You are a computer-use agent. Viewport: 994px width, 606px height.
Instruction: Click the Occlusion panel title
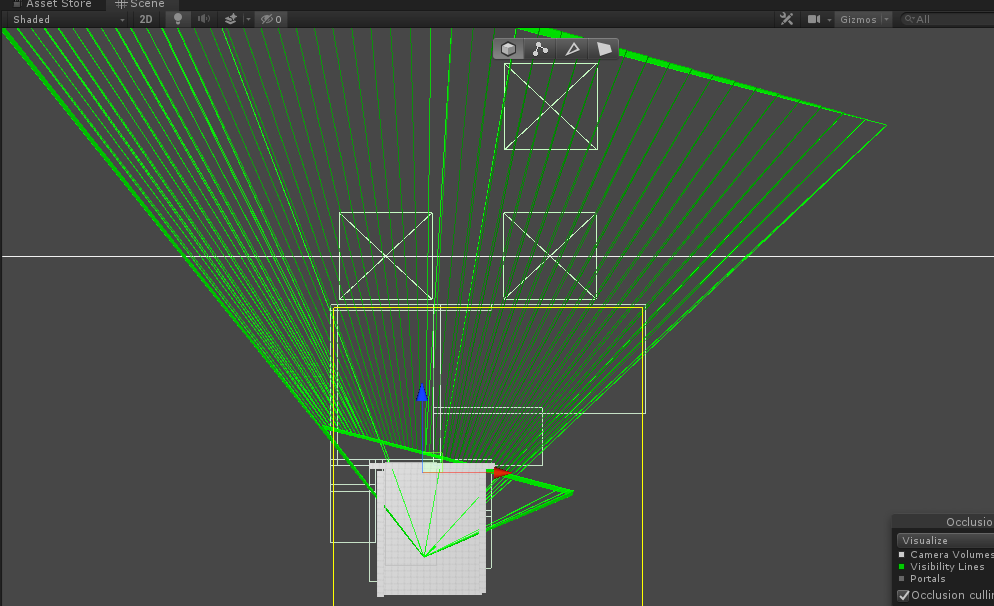(x=969, y=522)
